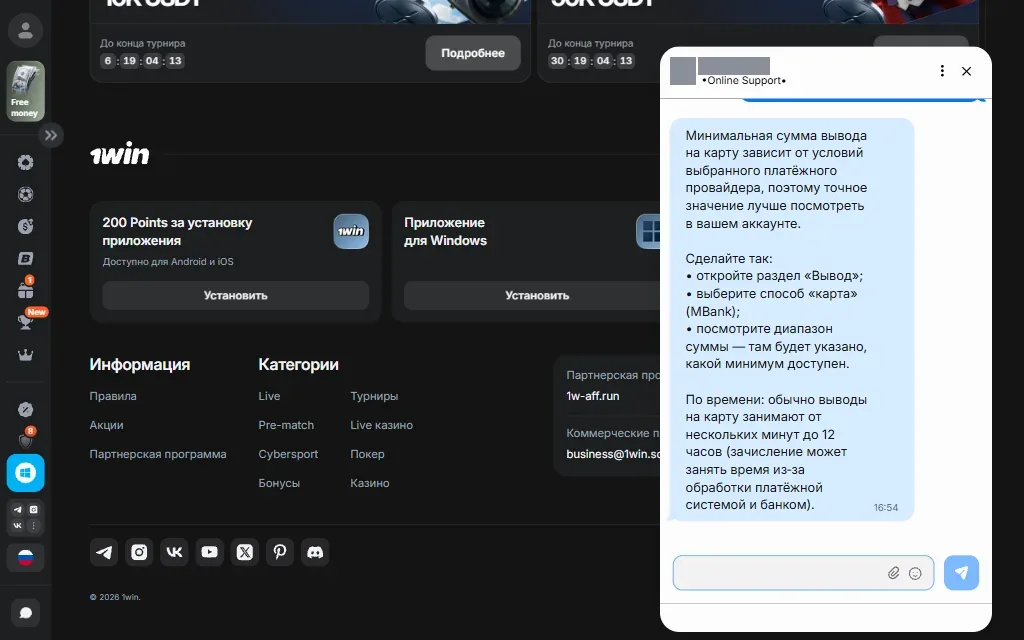Screen dimensions: 1024x640
Task: Open the Instagram footer icon
Action: (x=139, y=552)
